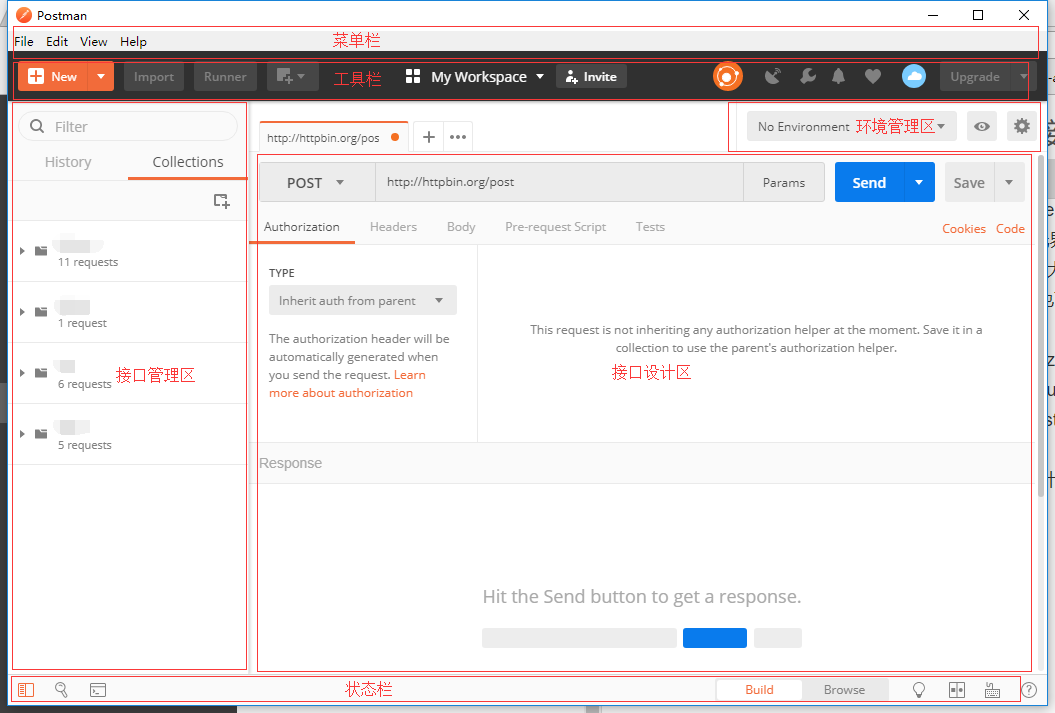Viewport: 1055px width, 713px height.
Task: Open the user cloud avatar icon
Action: 914,77
